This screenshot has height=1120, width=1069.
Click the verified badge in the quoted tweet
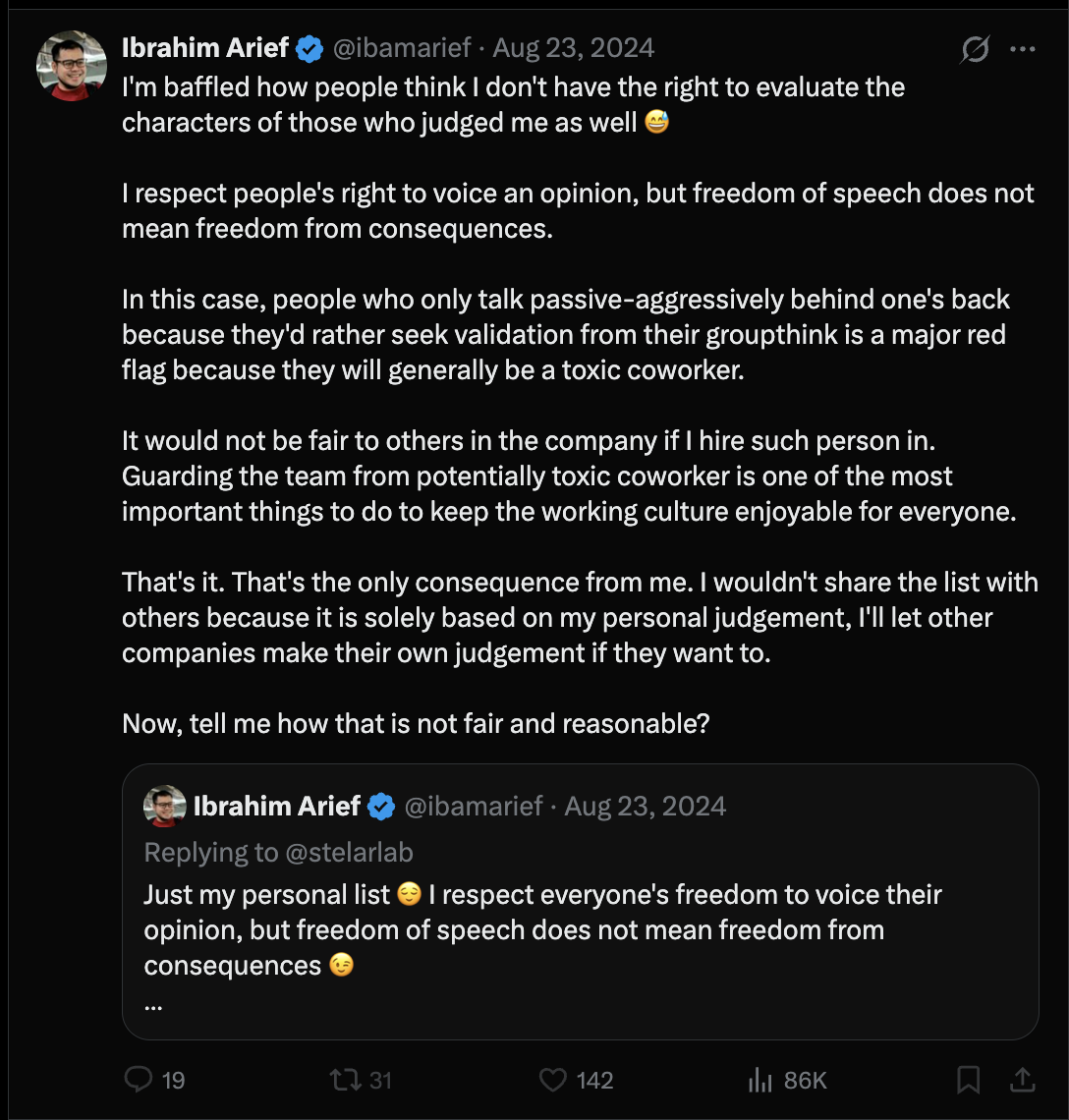(381, 807)
